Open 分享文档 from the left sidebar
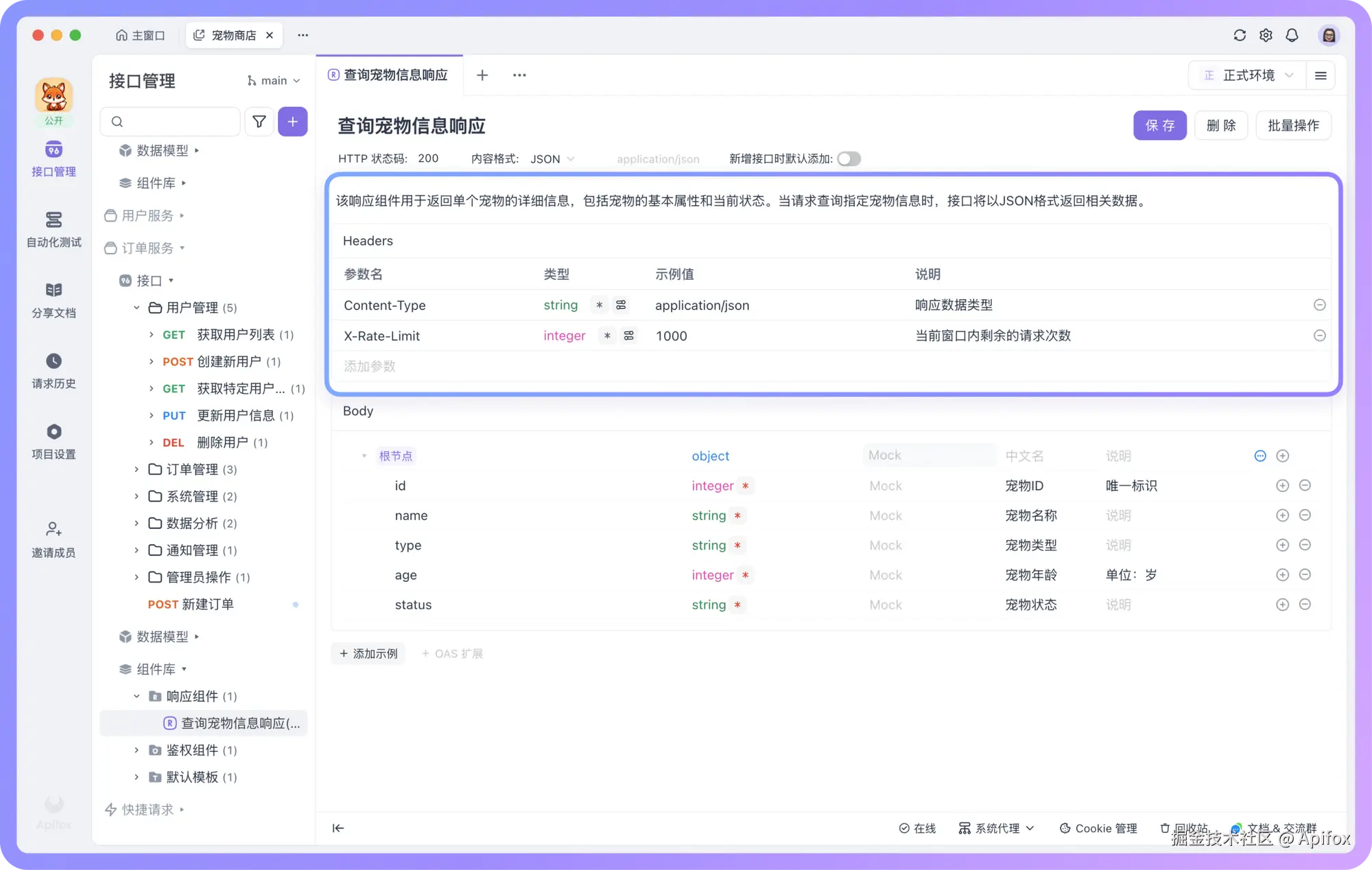This screenshot has height=870, width=1372. click(54, 300)
